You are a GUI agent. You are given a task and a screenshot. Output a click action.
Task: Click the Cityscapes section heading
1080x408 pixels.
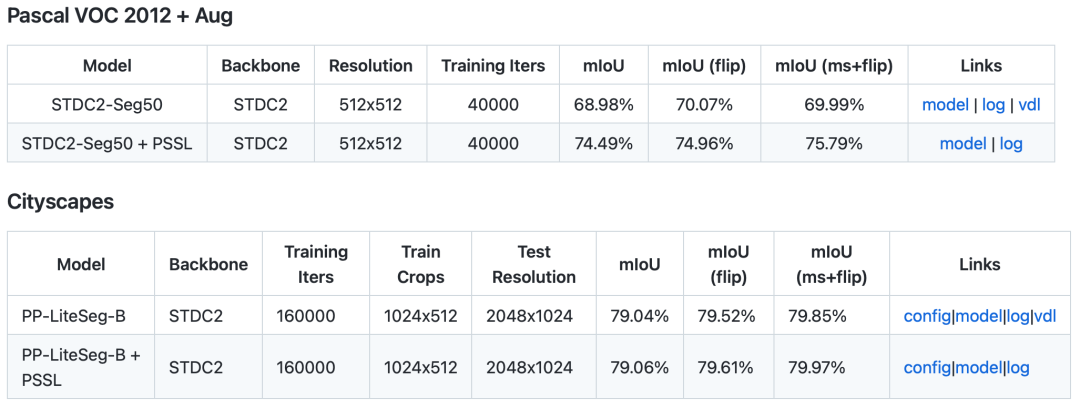(60, 201)
